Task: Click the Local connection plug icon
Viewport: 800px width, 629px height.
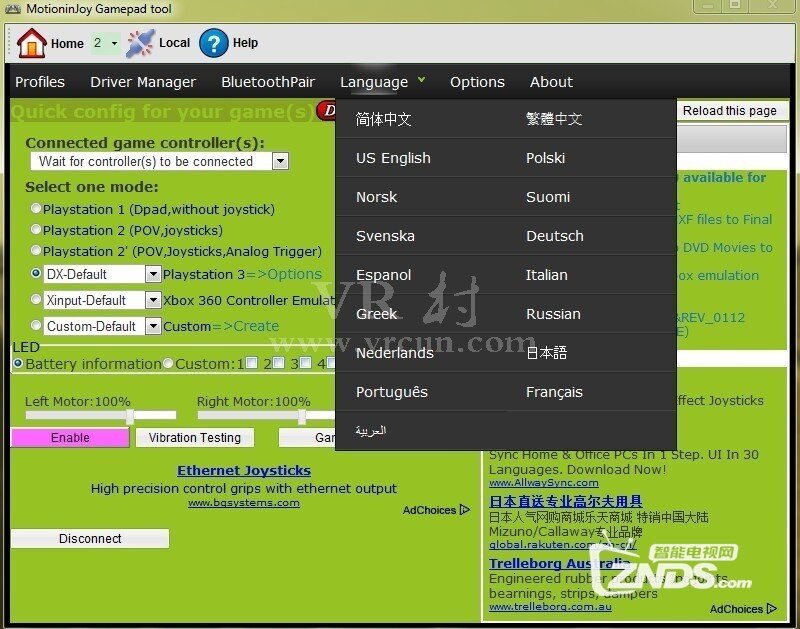Action: click(x=140, y=43)
